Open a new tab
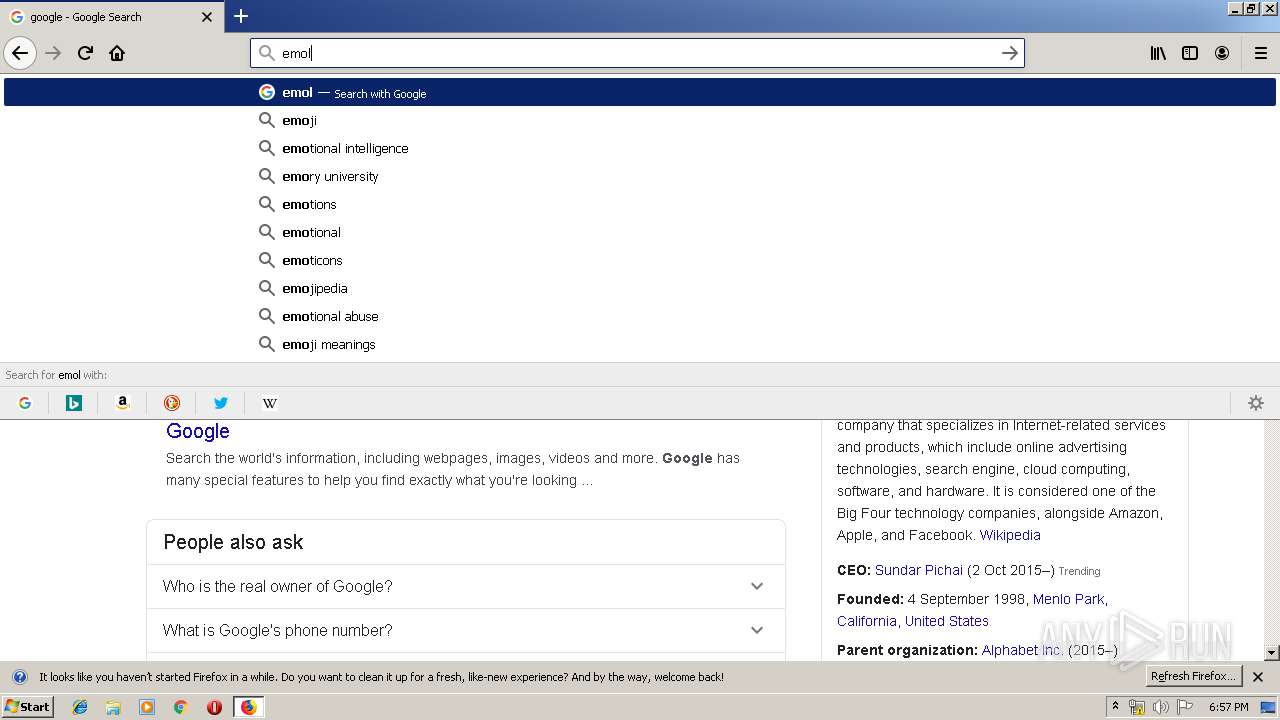1280x720 pixels. click(x=241, y=16)
